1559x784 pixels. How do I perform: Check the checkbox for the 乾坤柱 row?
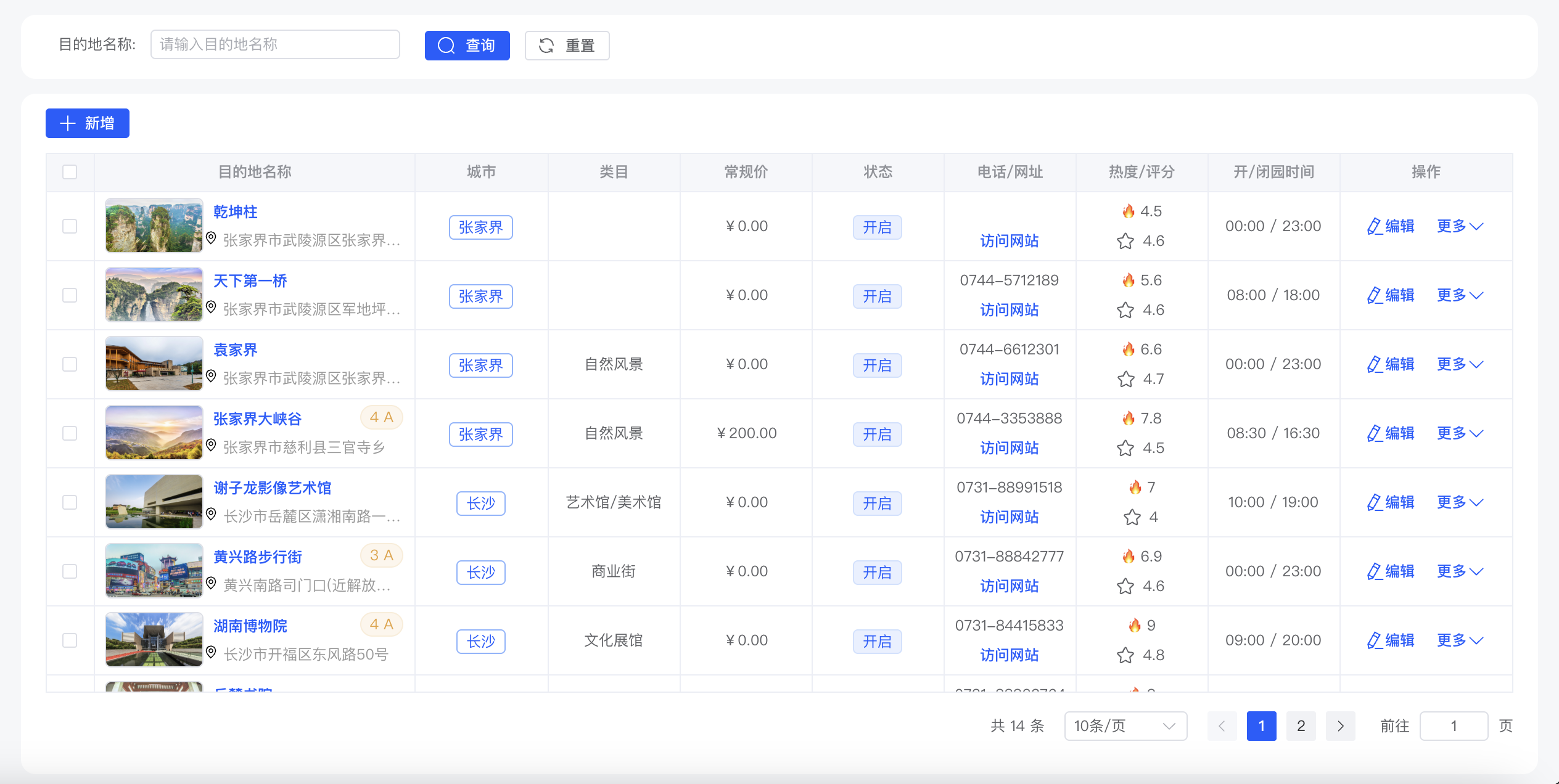point(70,226)
